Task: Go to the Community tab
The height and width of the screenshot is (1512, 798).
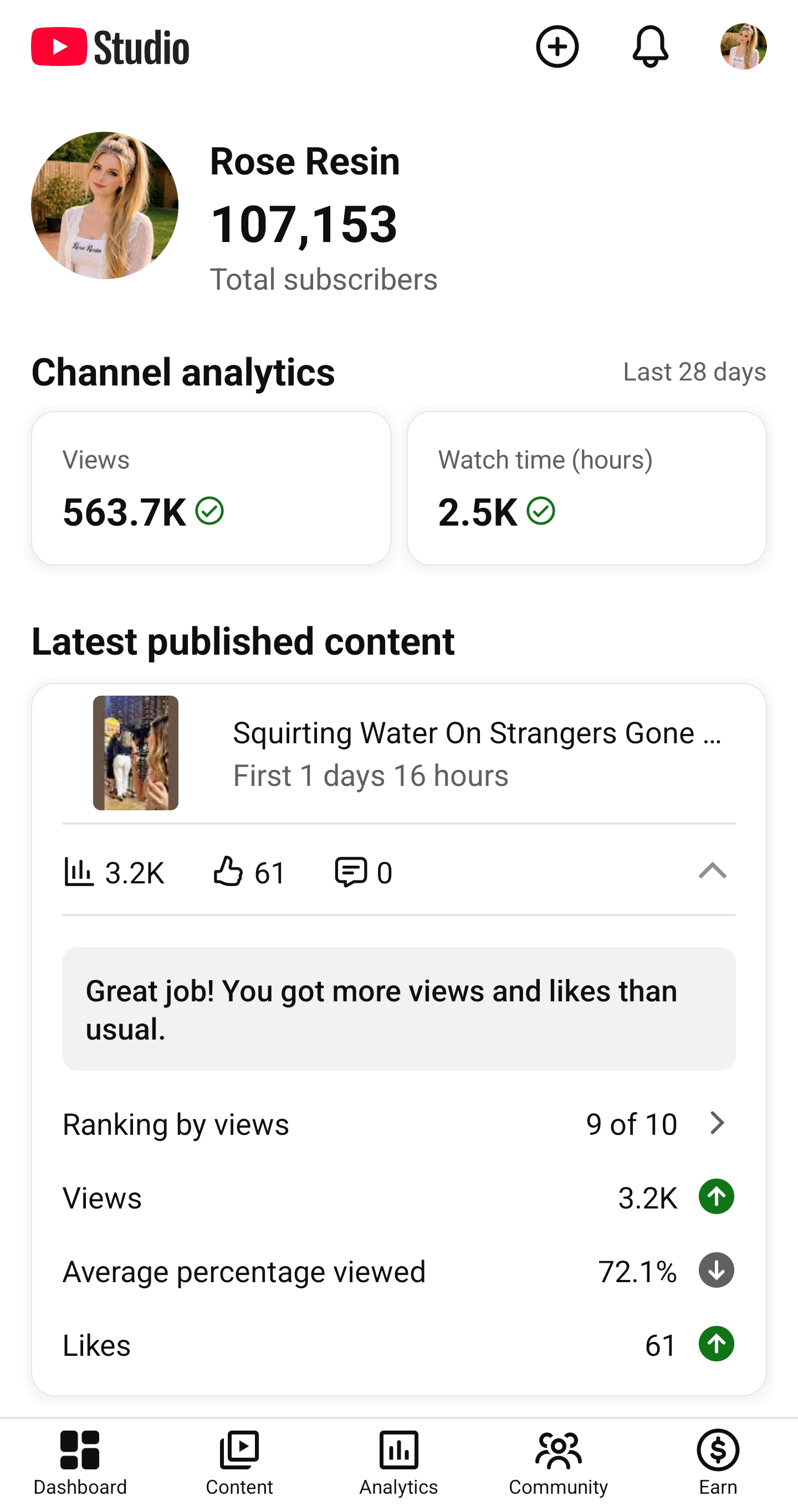Action: click(x=559, y=1462)
